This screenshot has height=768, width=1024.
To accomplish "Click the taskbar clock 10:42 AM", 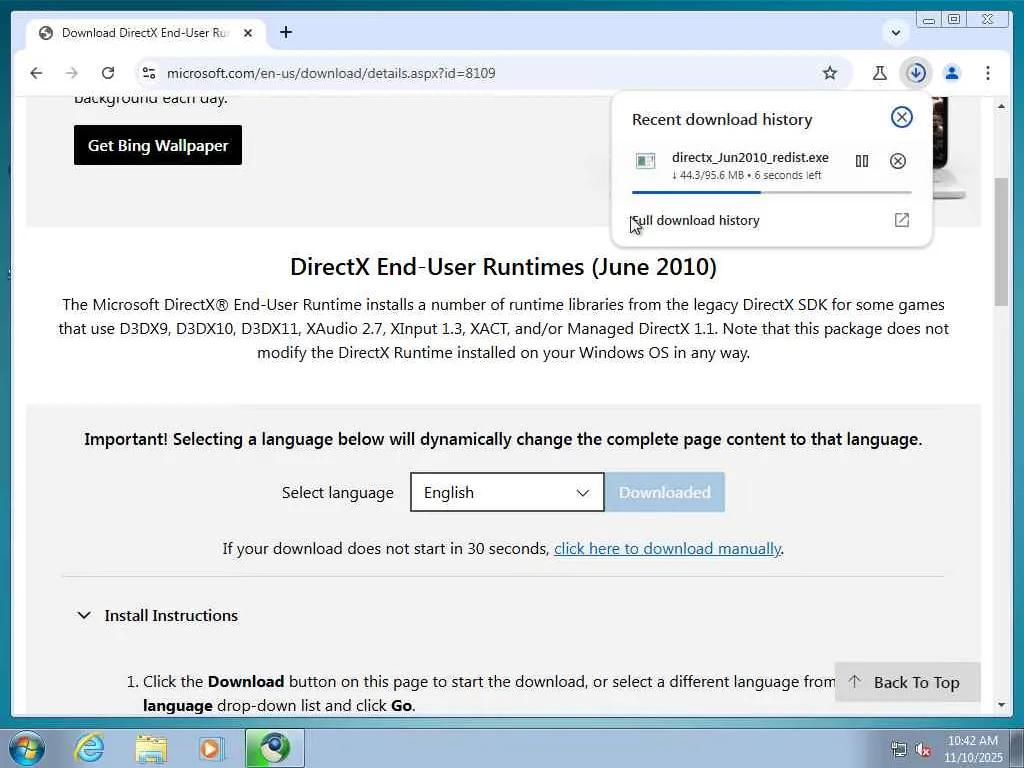I will (x=972, y=749).
